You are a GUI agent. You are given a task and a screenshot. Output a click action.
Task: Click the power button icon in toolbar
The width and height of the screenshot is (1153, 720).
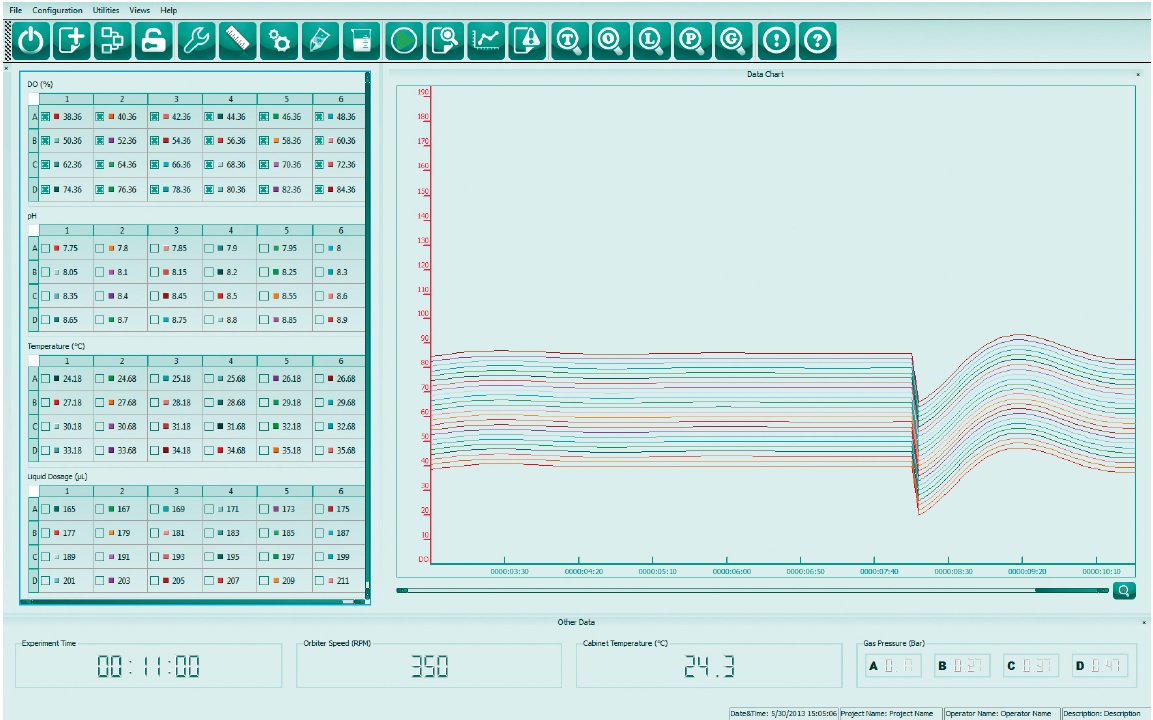(x=31, y=40)
